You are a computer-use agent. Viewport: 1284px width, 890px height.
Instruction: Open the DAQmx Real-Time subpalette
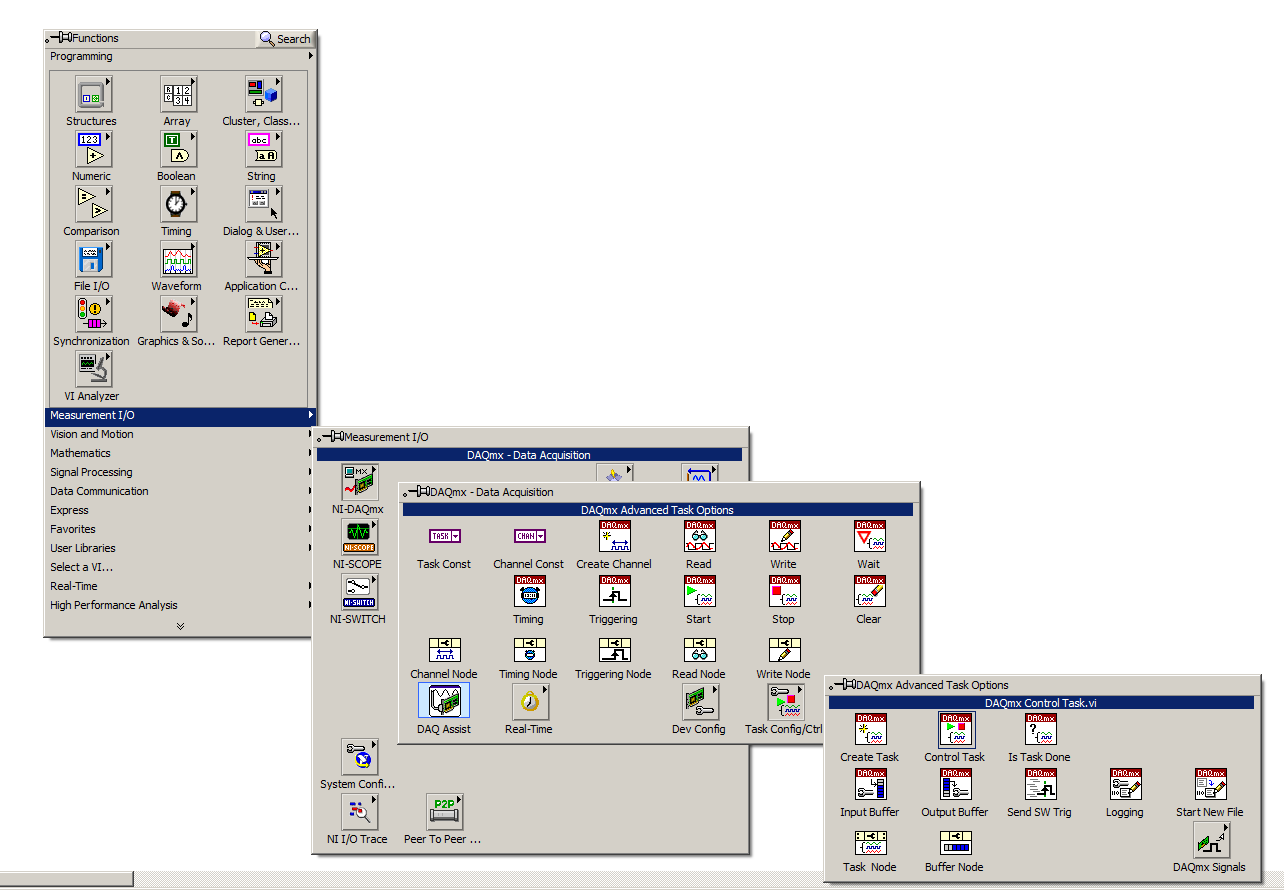tap(531, 702)
